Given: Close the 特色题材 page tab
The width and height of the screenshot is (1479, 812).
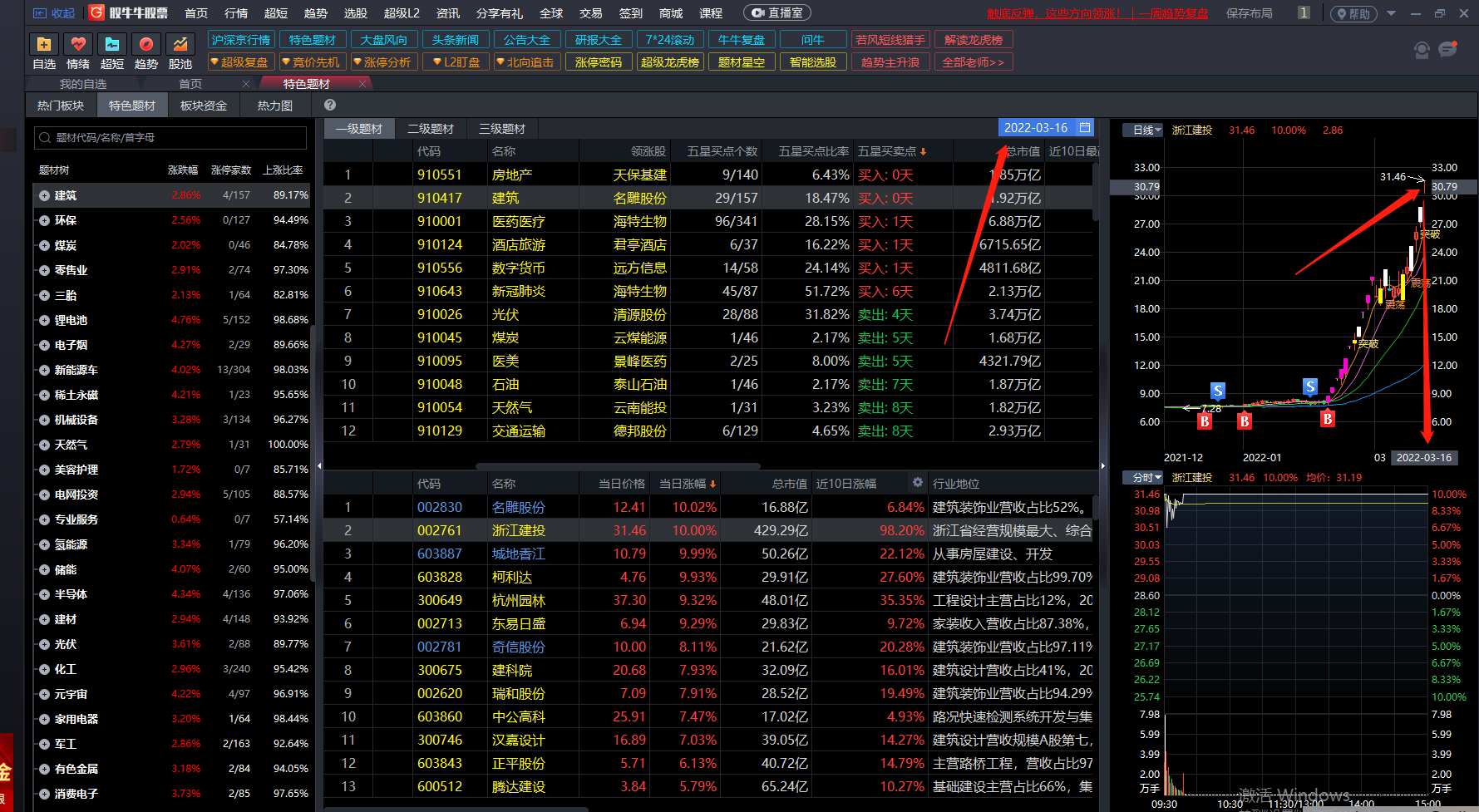Looking at the screenshot, I should [362, 84].
